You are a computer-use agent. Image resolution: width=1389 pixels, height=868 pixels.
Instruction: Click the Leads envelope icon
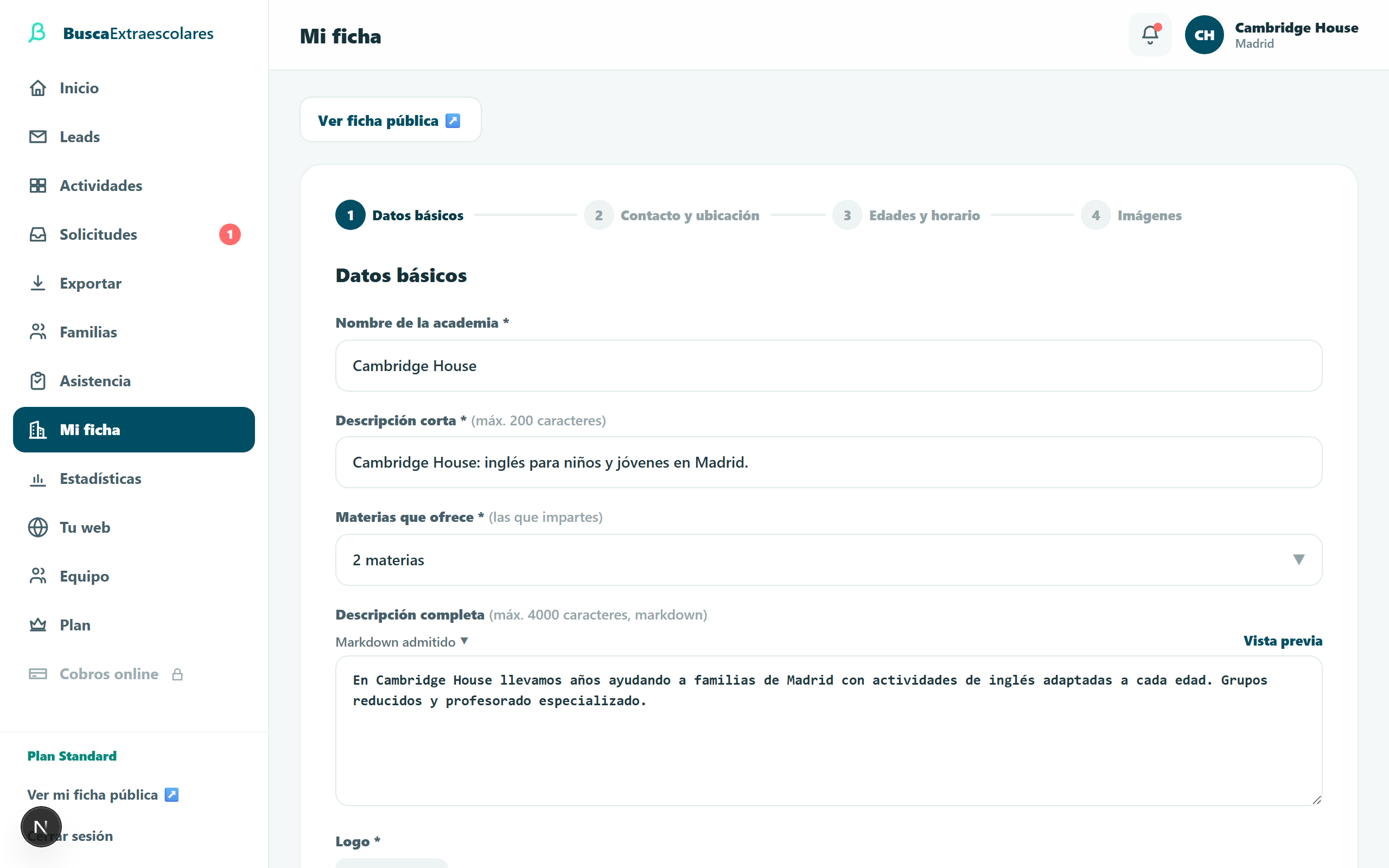point(38,137)
